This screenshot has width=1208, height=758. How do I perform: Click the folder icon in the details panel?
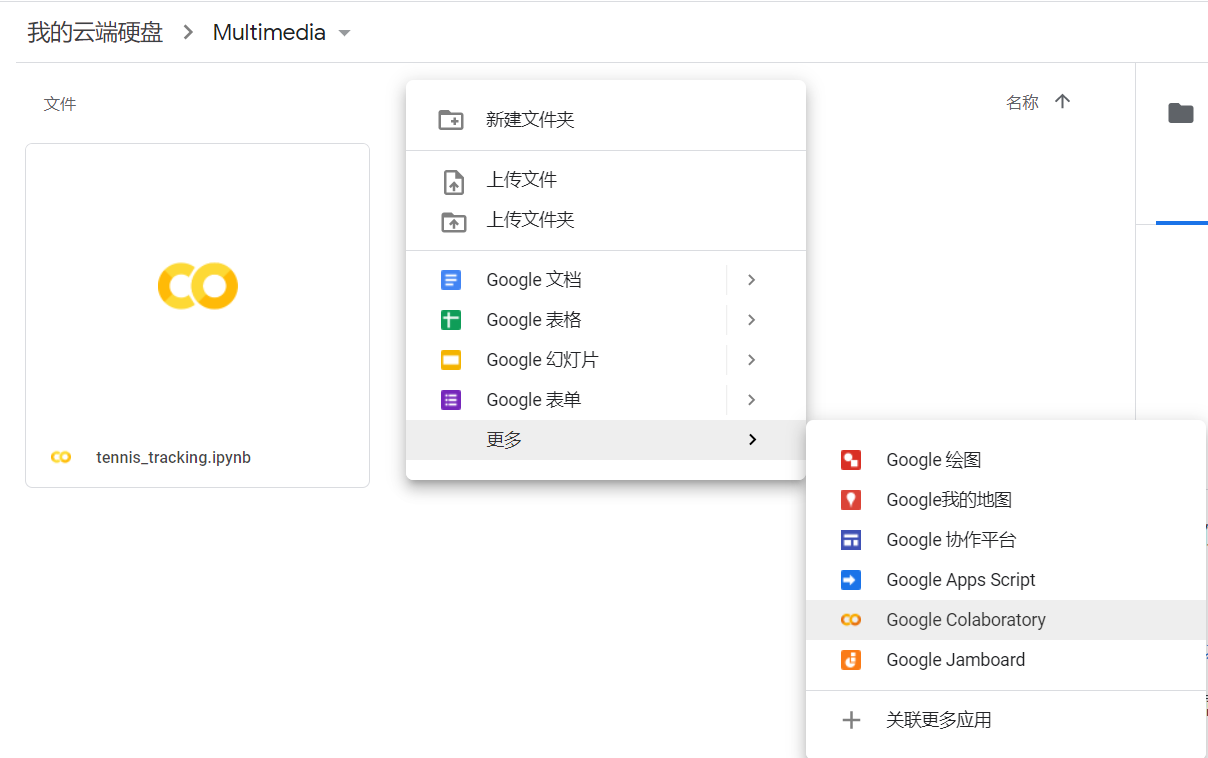coord(1181,113)
